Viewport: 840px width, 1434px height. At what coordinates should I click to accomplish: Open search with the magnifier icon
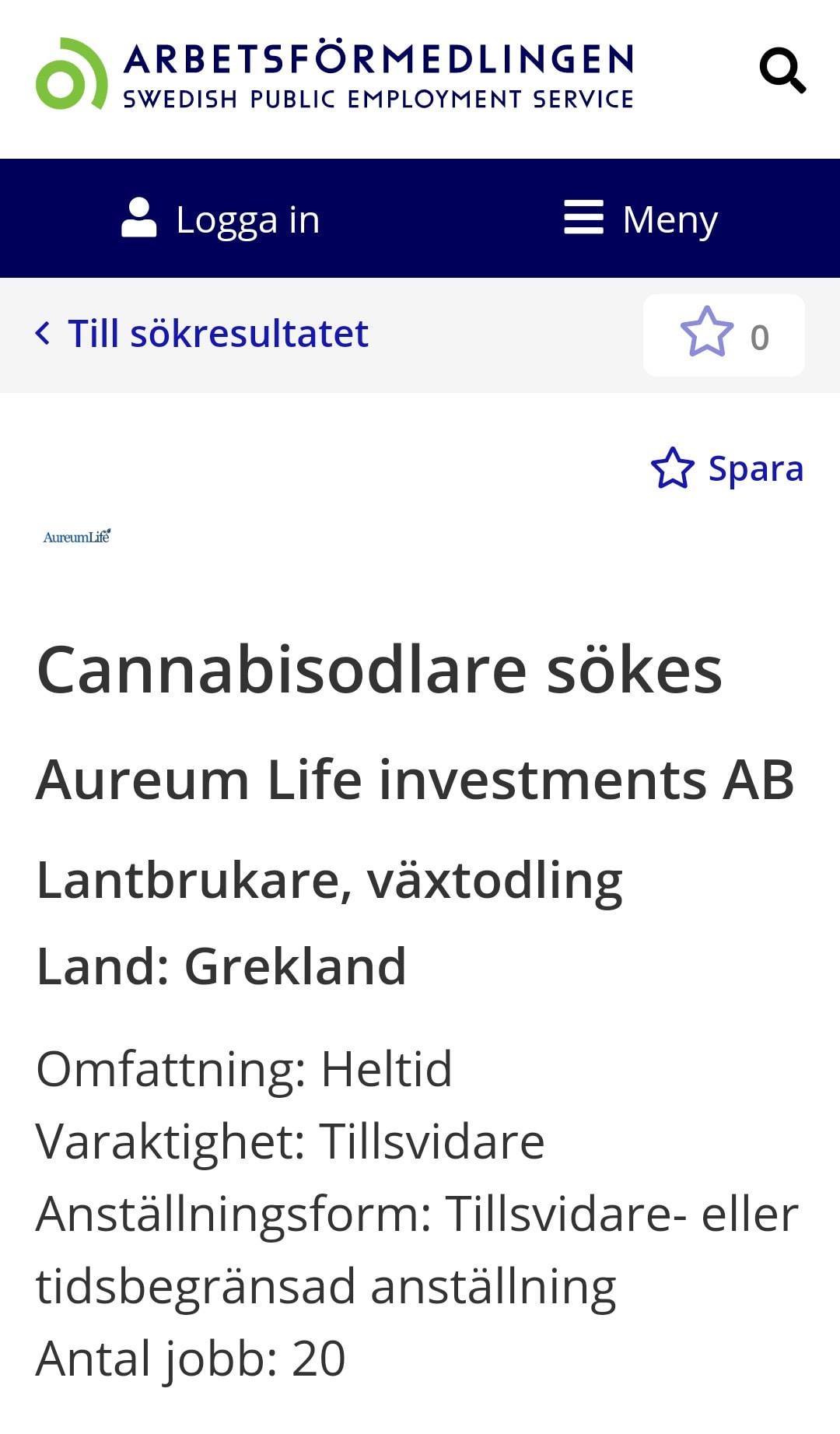pyautogui.click(x=782, y=71)
